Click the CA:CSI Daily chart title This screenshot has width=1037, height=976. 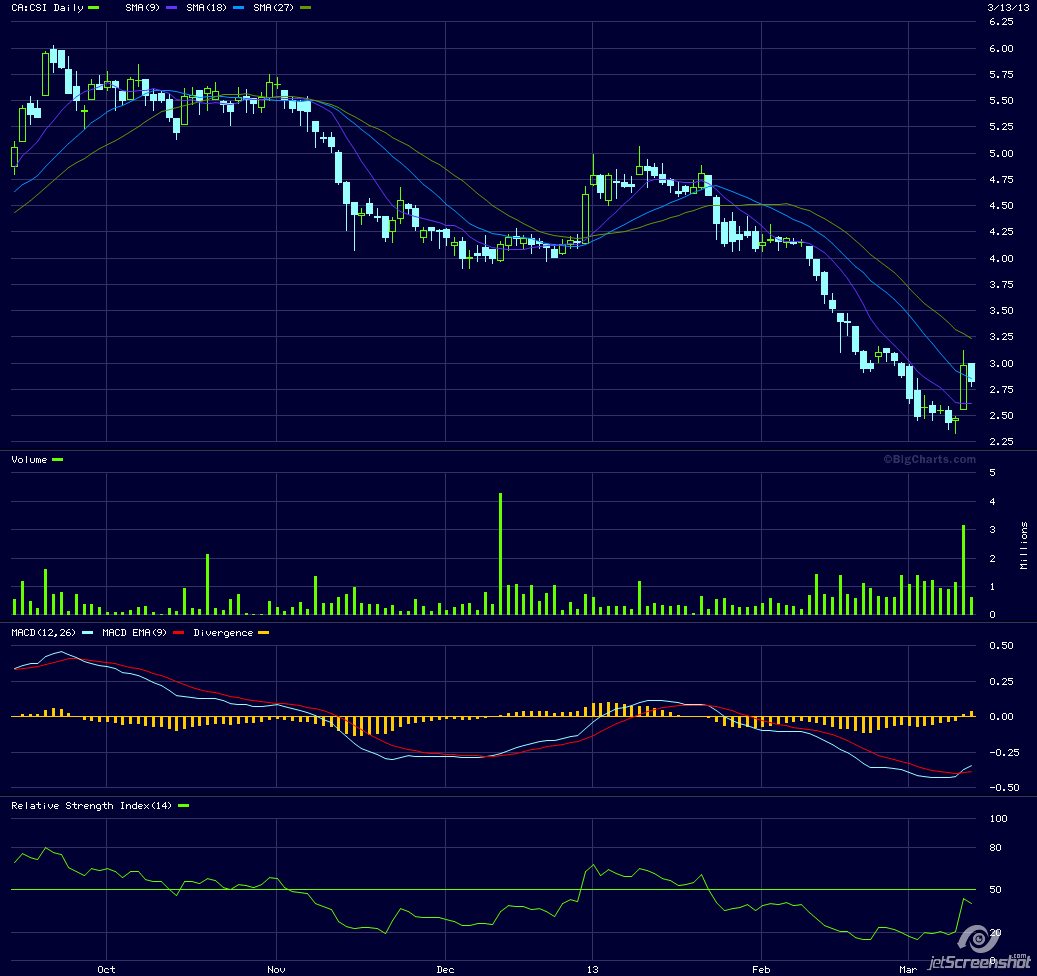coord(47,8)
